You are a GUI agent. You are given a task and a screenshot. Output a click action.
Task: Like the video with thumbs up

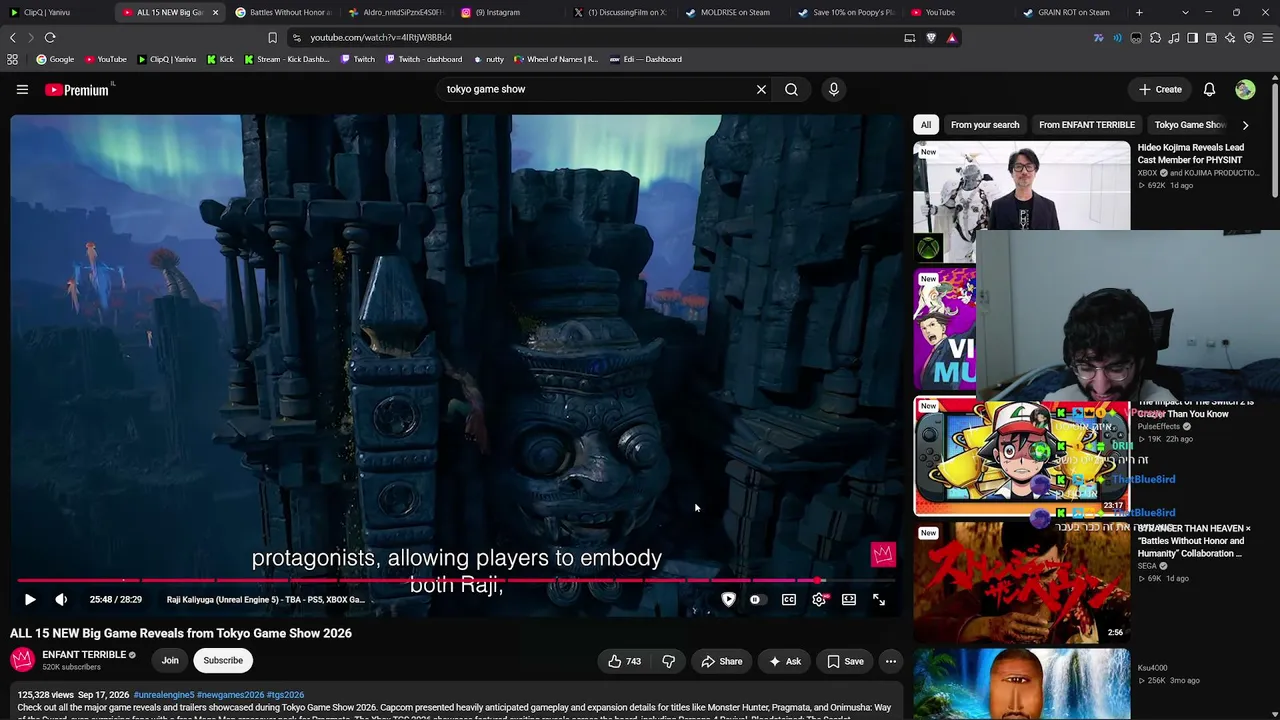point(624,661)
